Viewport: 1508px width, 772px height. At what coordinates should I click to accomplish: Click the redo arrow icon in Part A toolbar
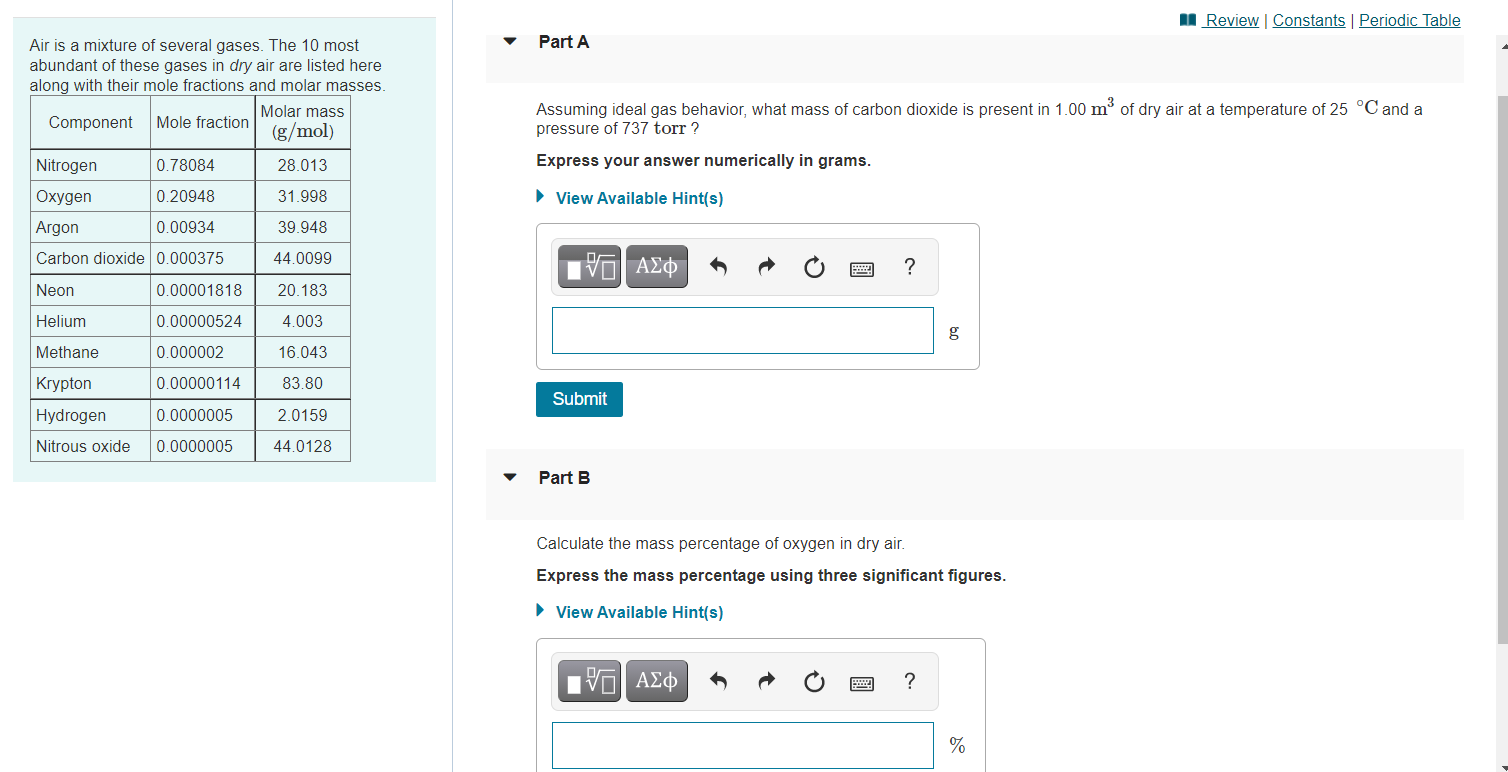(x=766, y=267)
